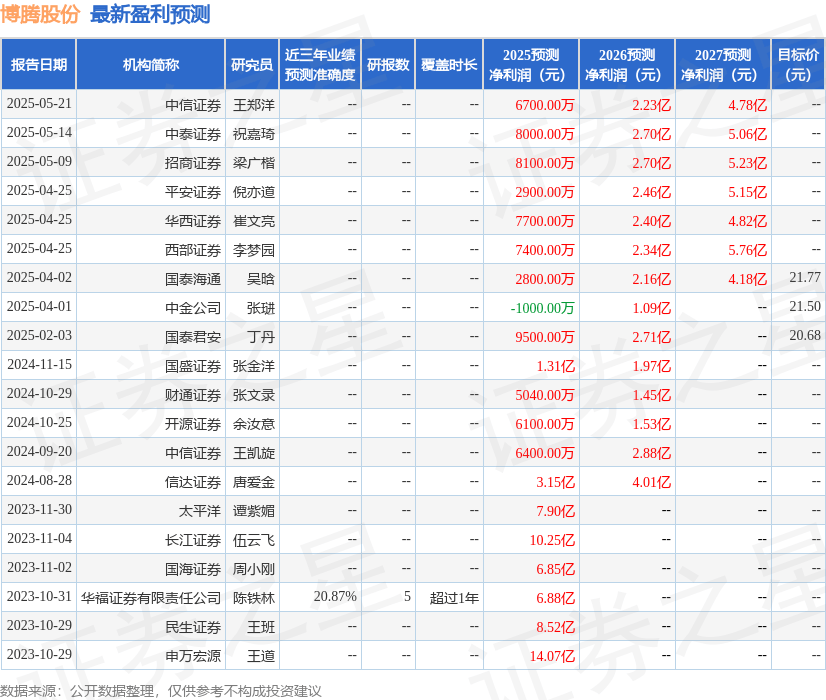Click the 4.78亿 forecast value
The width and height of the screenshot is (826, 700).
point(748,105)
